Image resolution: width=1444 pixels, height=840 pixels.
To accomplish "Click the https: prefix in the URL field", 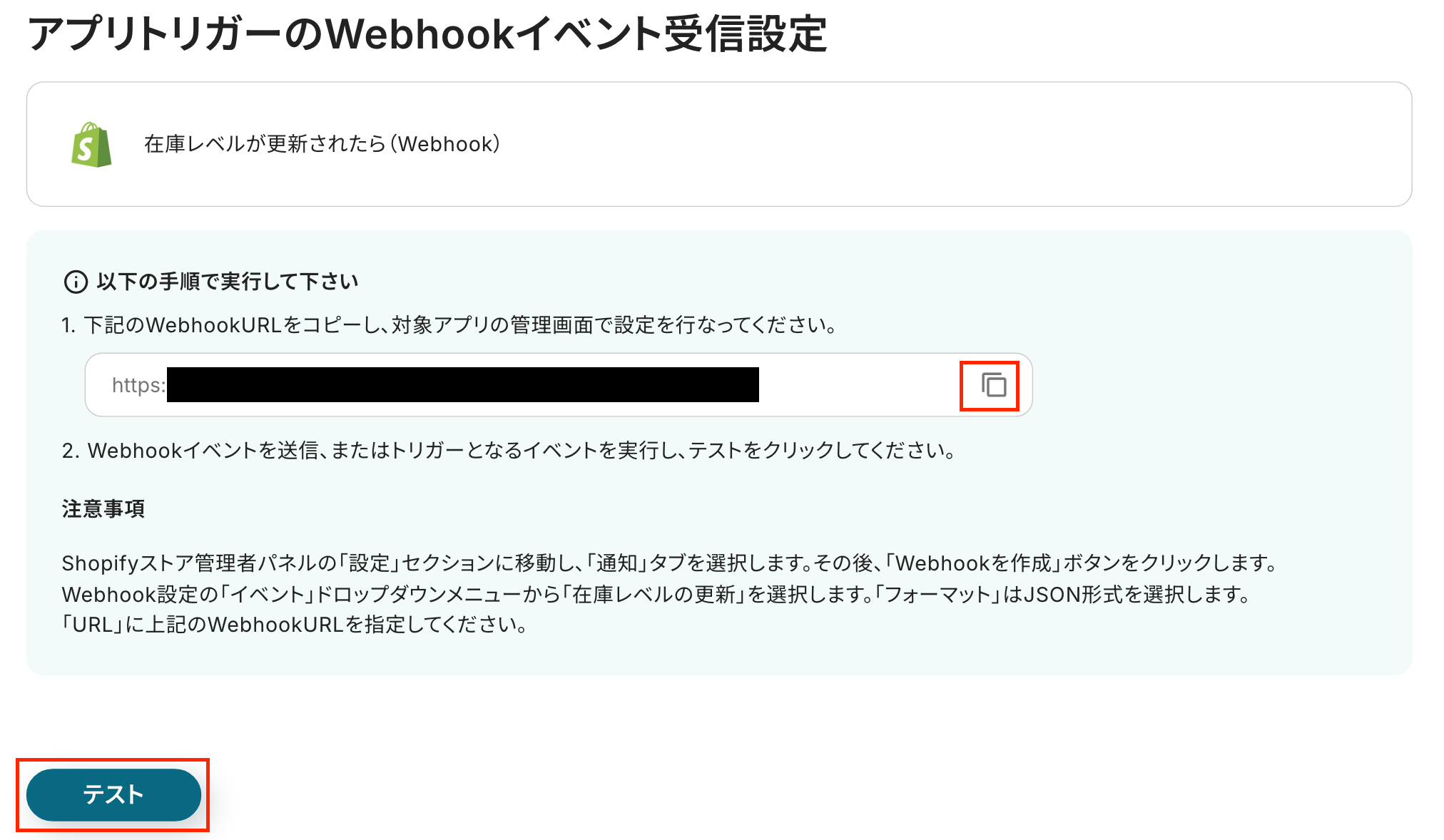I will coord(138,385).
